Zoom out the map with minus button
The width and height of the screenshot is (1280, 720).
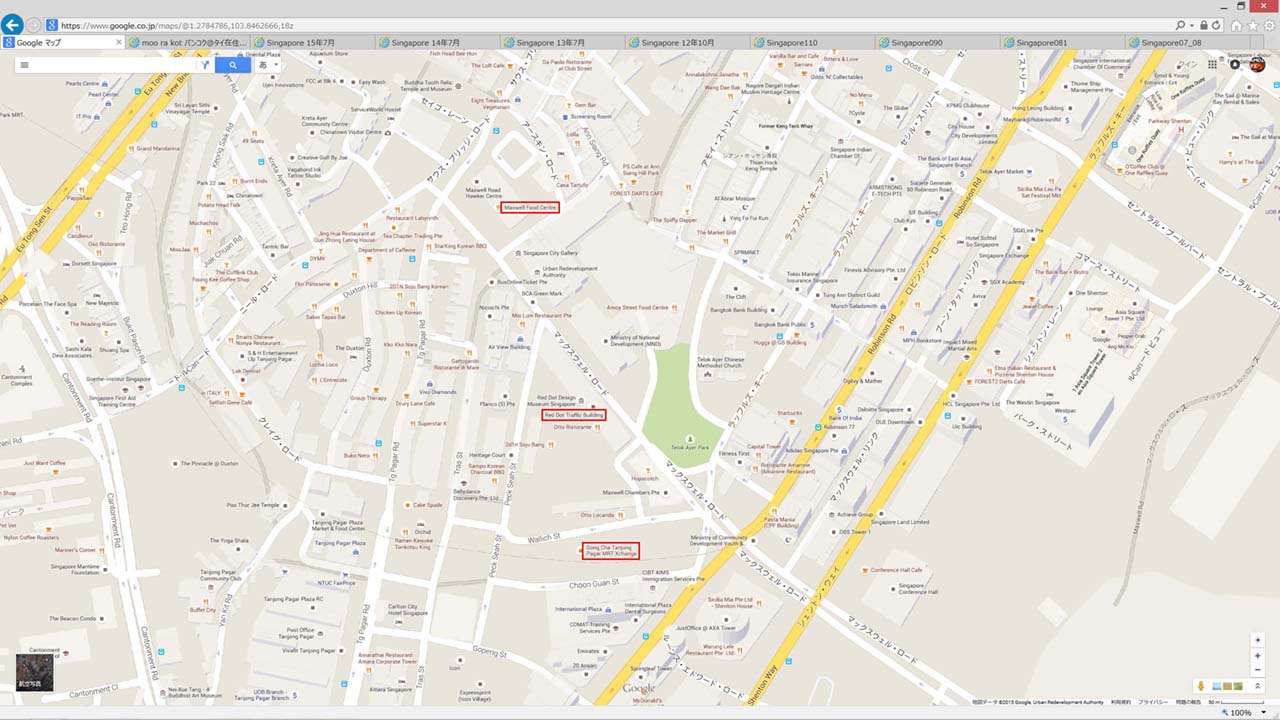pyautogui.click(x=1258, y=670)
